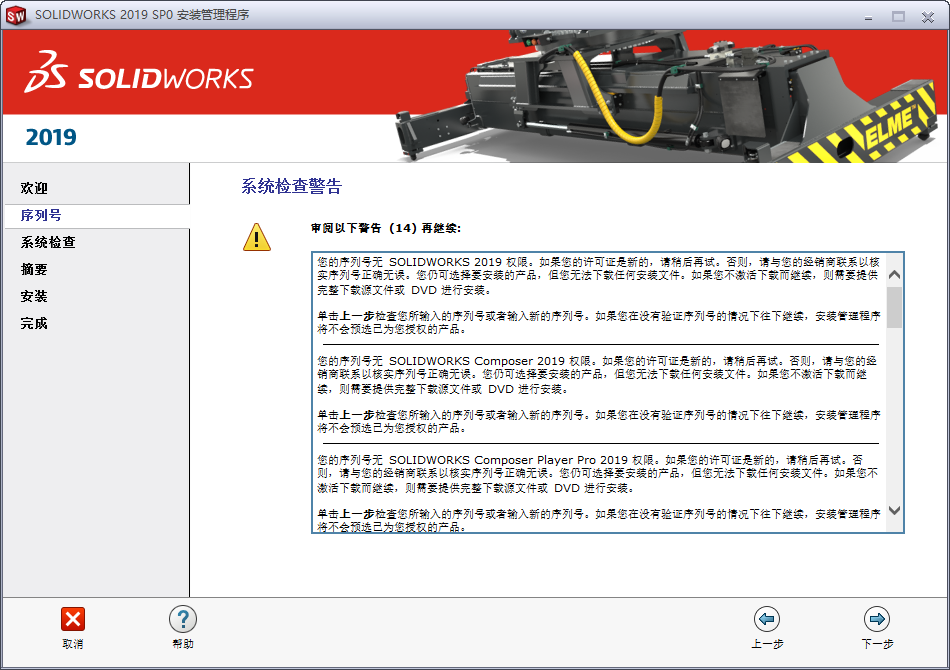950x670 pixels.
Task: Click the red Cancel X icon
Action: 73,619
